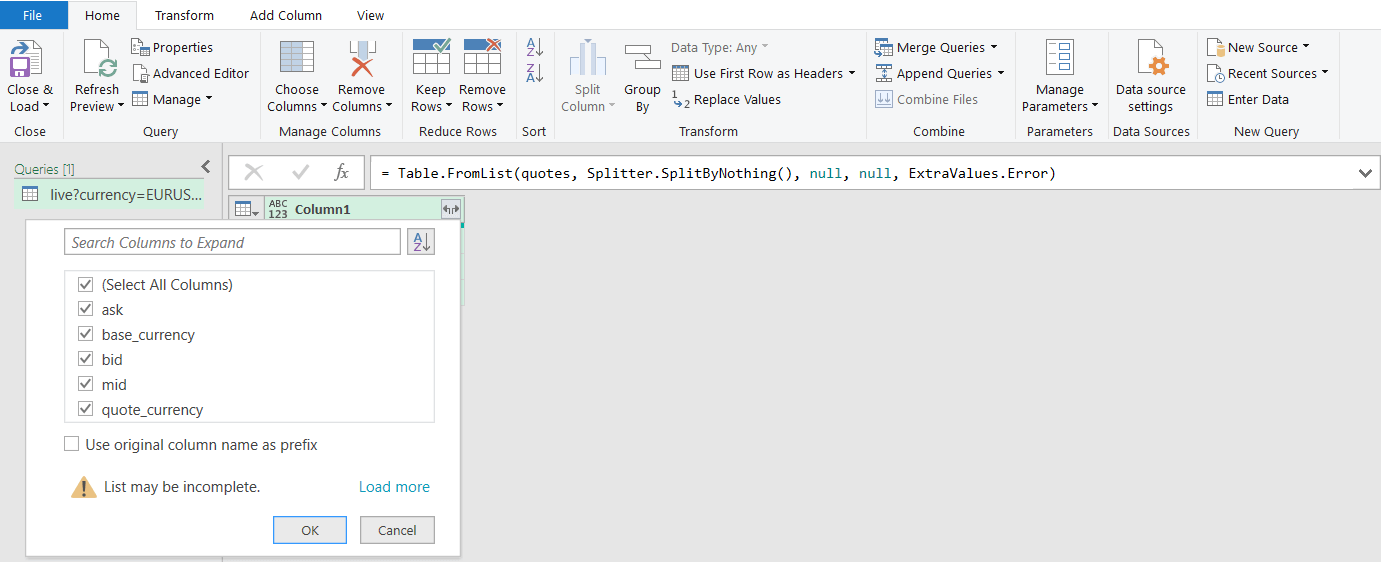Click the sort columns A-Z button in the popup
The width and height of the screenshot is (1381, 562).
pos(421,242)
